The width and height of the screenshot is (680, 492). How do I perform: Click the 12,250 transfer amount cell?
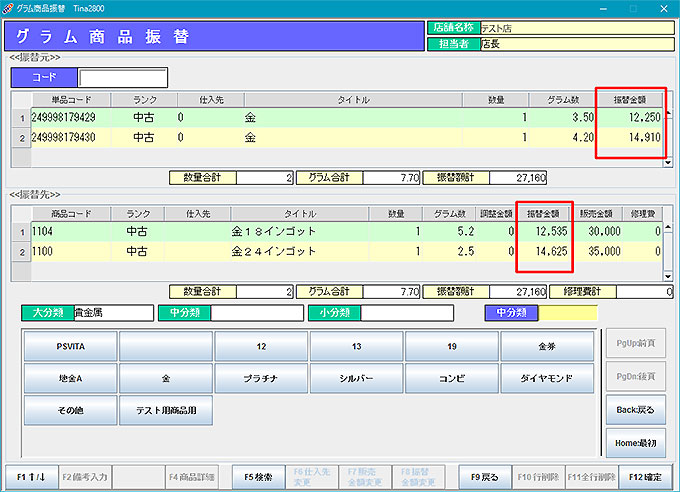coord(631,117)
